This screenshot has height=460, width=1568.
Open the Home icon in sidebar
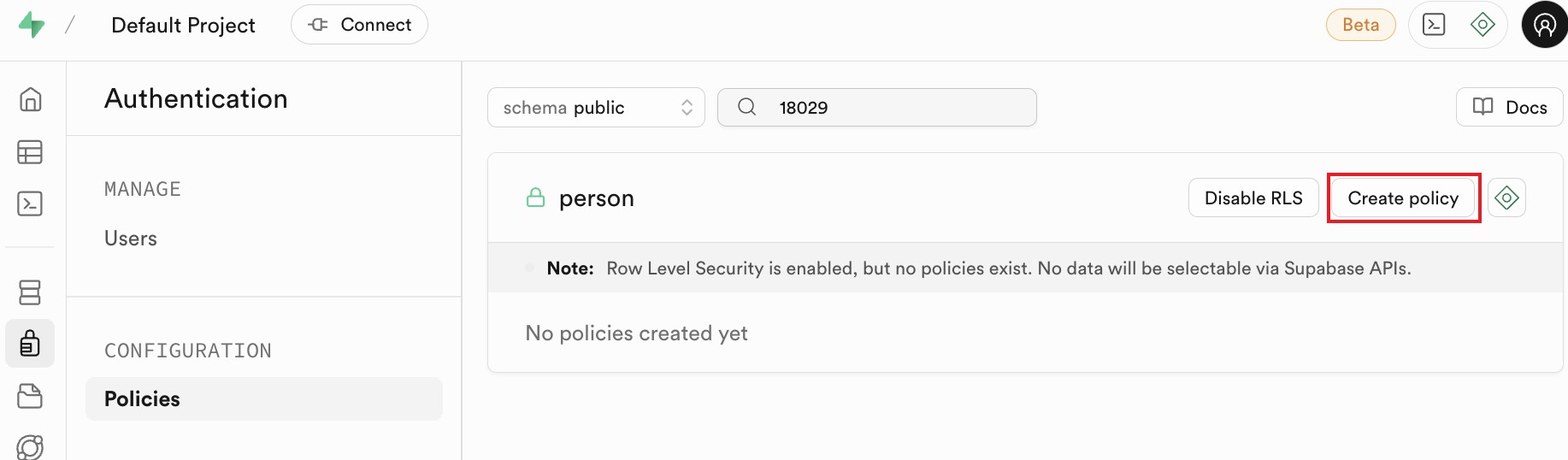[30, 100]
